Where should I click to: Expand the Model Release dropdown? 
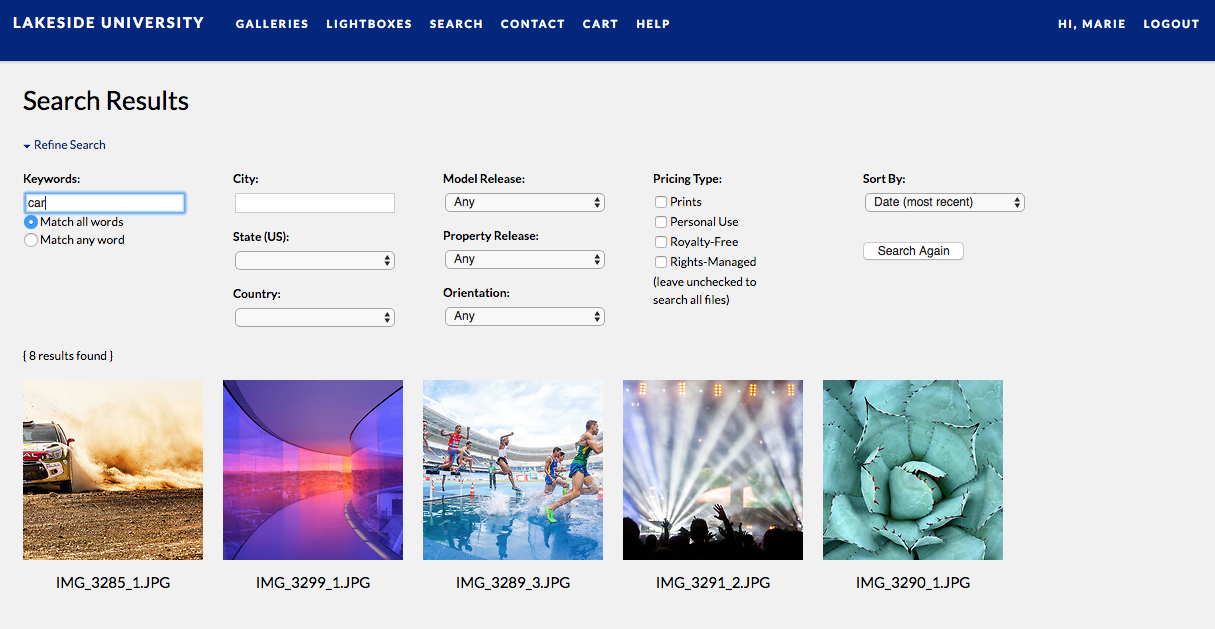coord(525,202)
